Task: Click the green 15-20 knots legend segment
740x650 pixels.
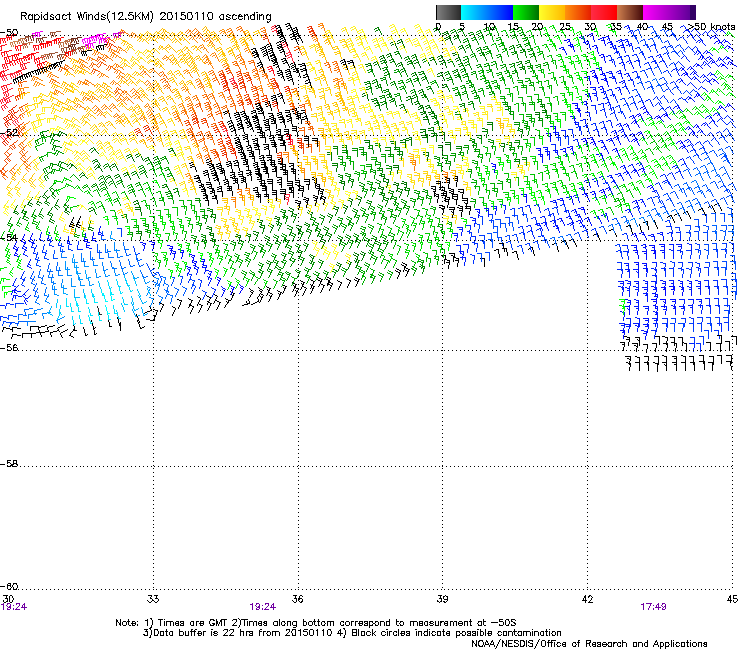Action: (x=526, y=12)
